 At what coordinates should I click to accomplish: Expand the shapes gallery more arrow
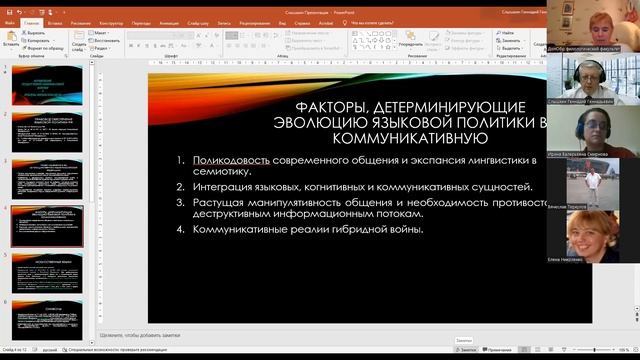(394, 48)
